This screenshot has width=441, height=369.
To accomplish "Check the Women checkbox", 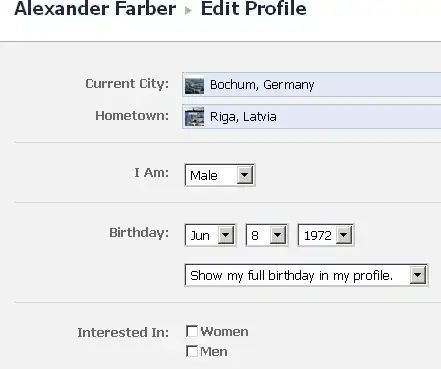I will point(192,331).
